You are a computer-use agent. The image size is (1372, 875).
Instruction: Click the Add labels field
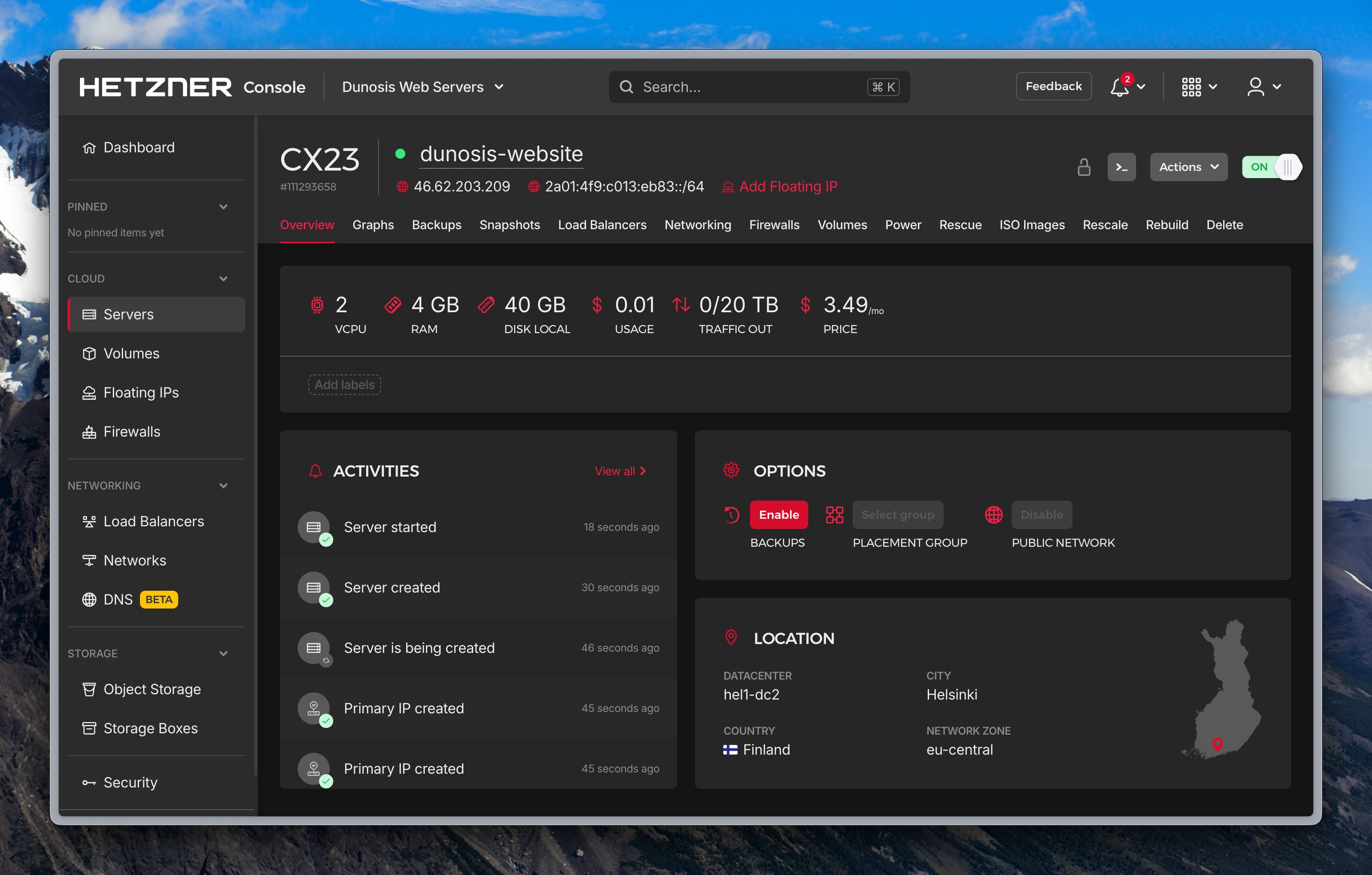344,385
